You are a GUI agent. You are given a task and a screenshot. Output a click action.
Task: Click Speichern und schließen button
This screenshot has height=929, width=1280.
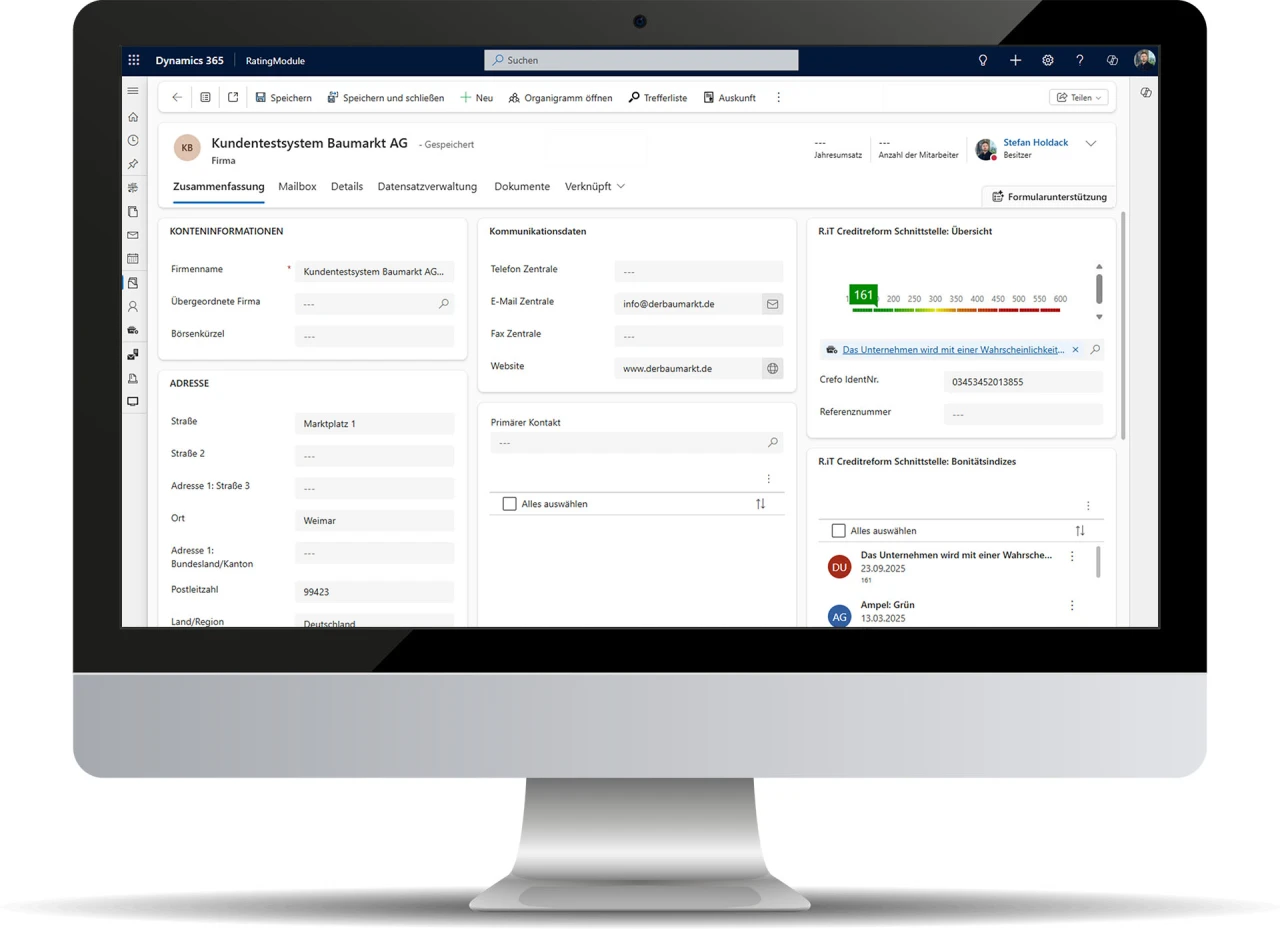coord(385,98)
